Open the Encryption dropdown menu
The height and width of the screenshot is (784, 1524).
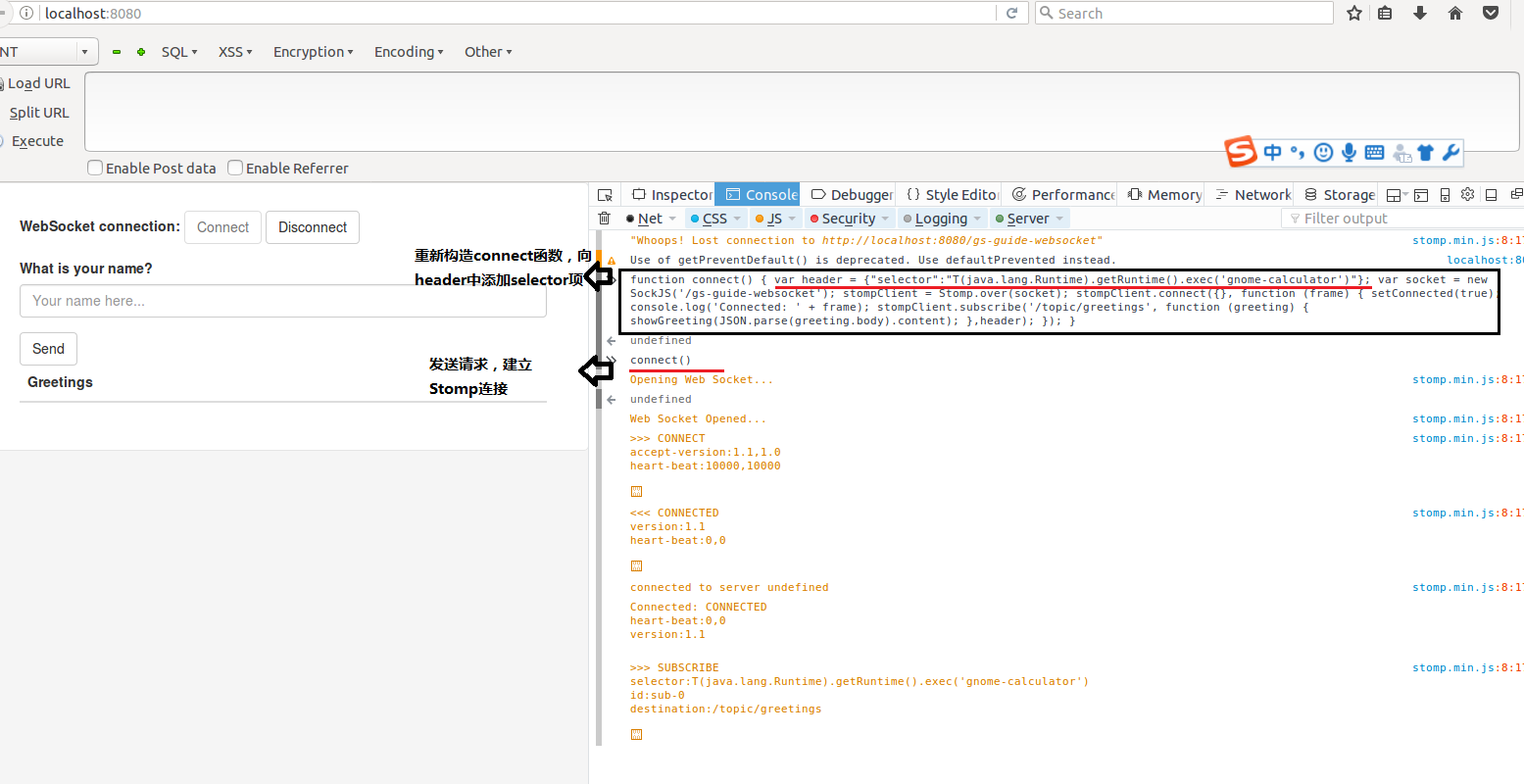tap(314, 52)
